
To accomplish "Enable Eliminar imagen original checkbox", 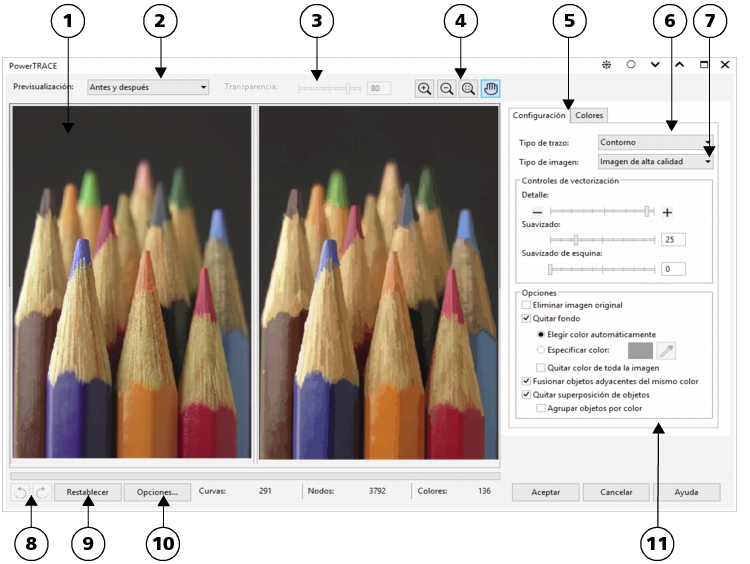I will [x=527, y=304].
